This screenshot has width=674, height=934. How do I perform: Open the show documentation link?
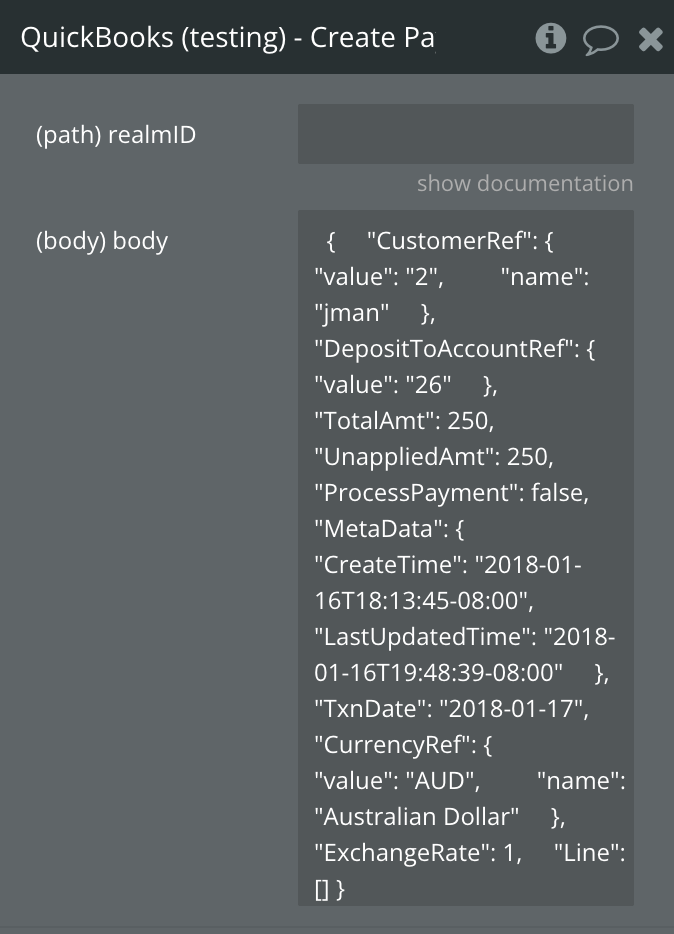(524, 183)
